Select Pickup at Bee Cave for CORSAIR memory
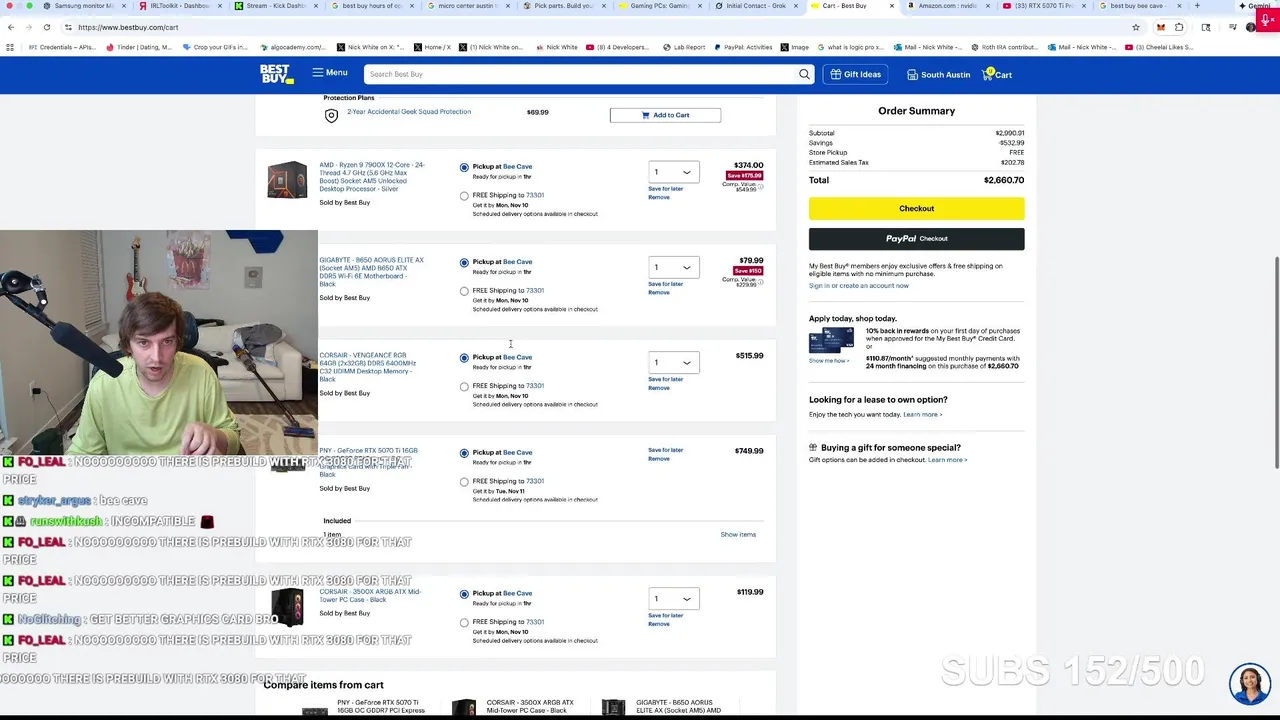Screen dimensions: 1280x720 (x=464, y=357)
